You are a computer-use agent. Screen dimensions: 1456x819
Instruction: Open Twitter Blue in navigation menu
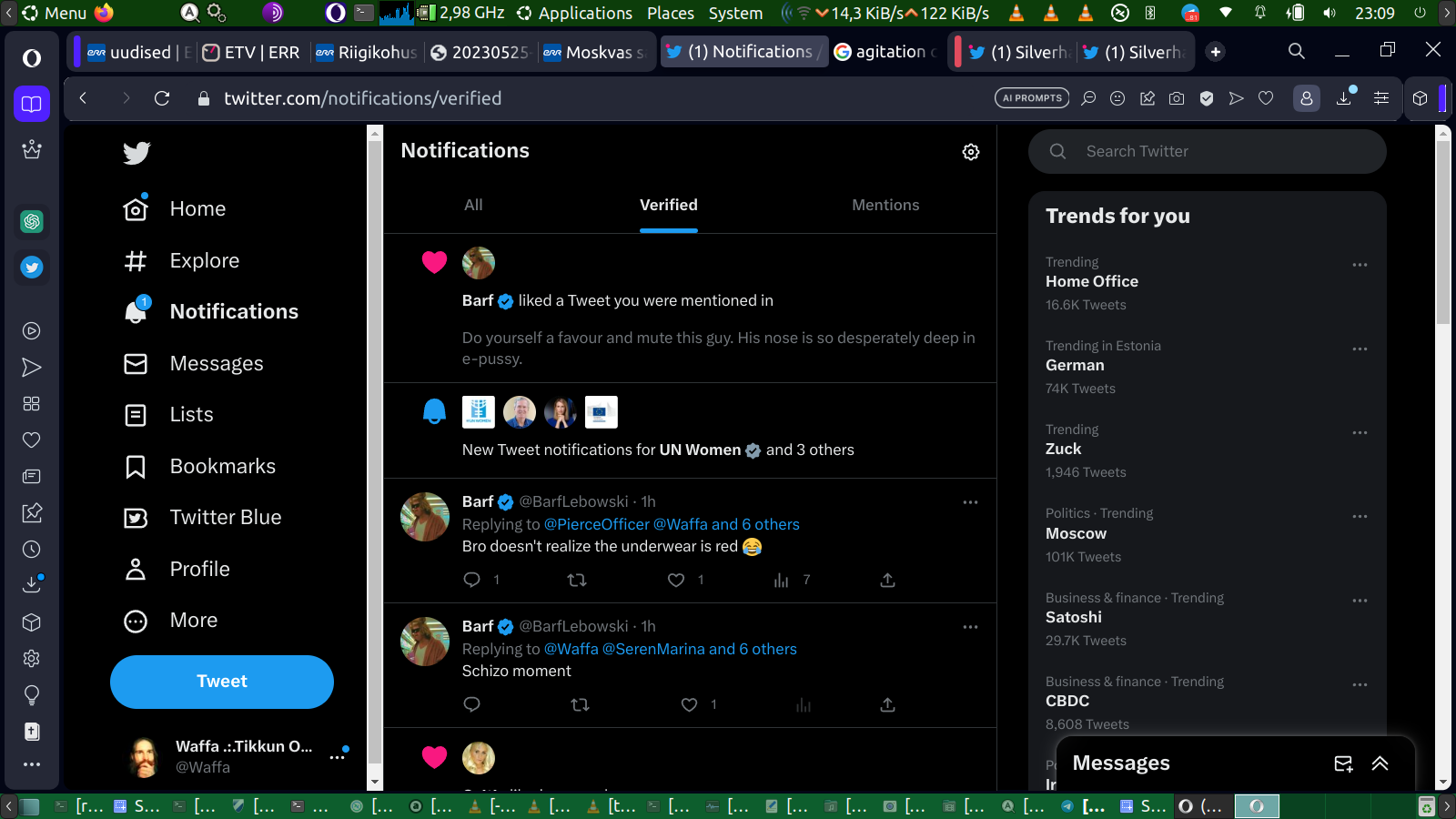[x=203, y=518]
